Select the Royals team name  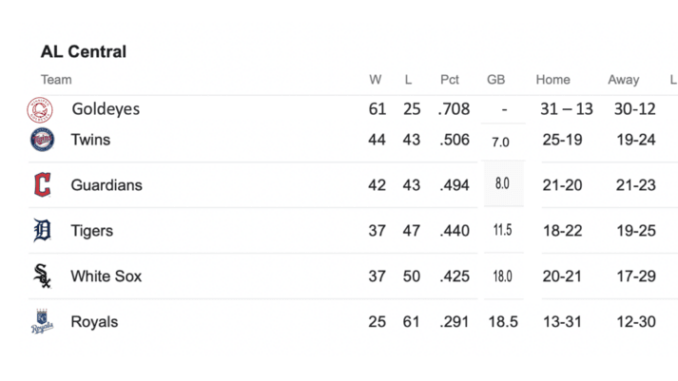pyautogui.click(x=94, y=322)
